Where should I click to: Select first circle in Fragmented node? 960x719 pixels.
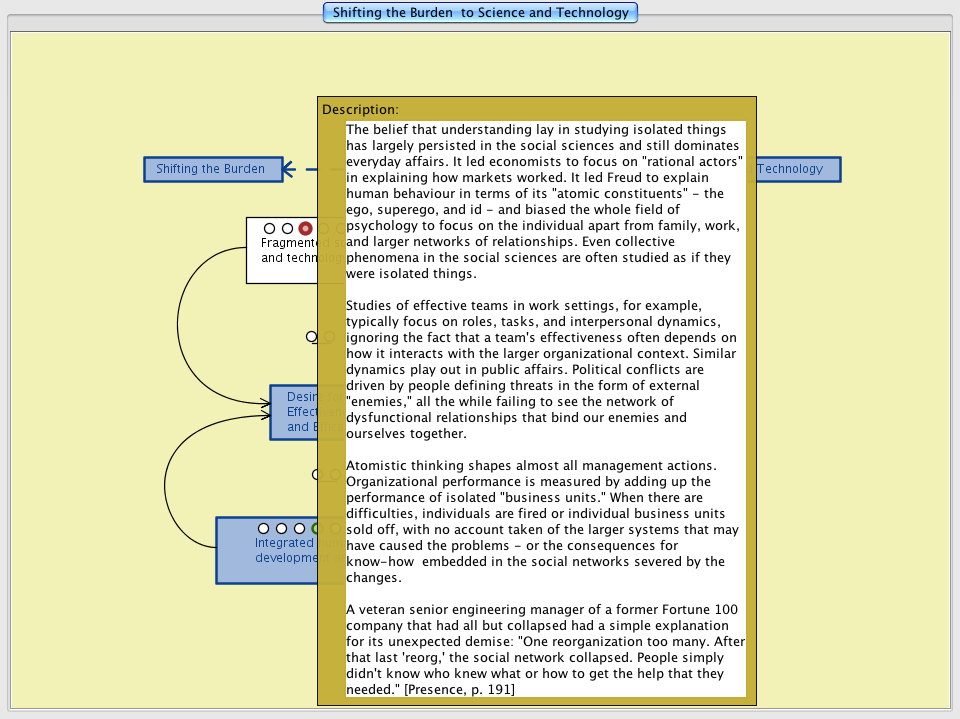pyautogui.click(x=269, y=229)
